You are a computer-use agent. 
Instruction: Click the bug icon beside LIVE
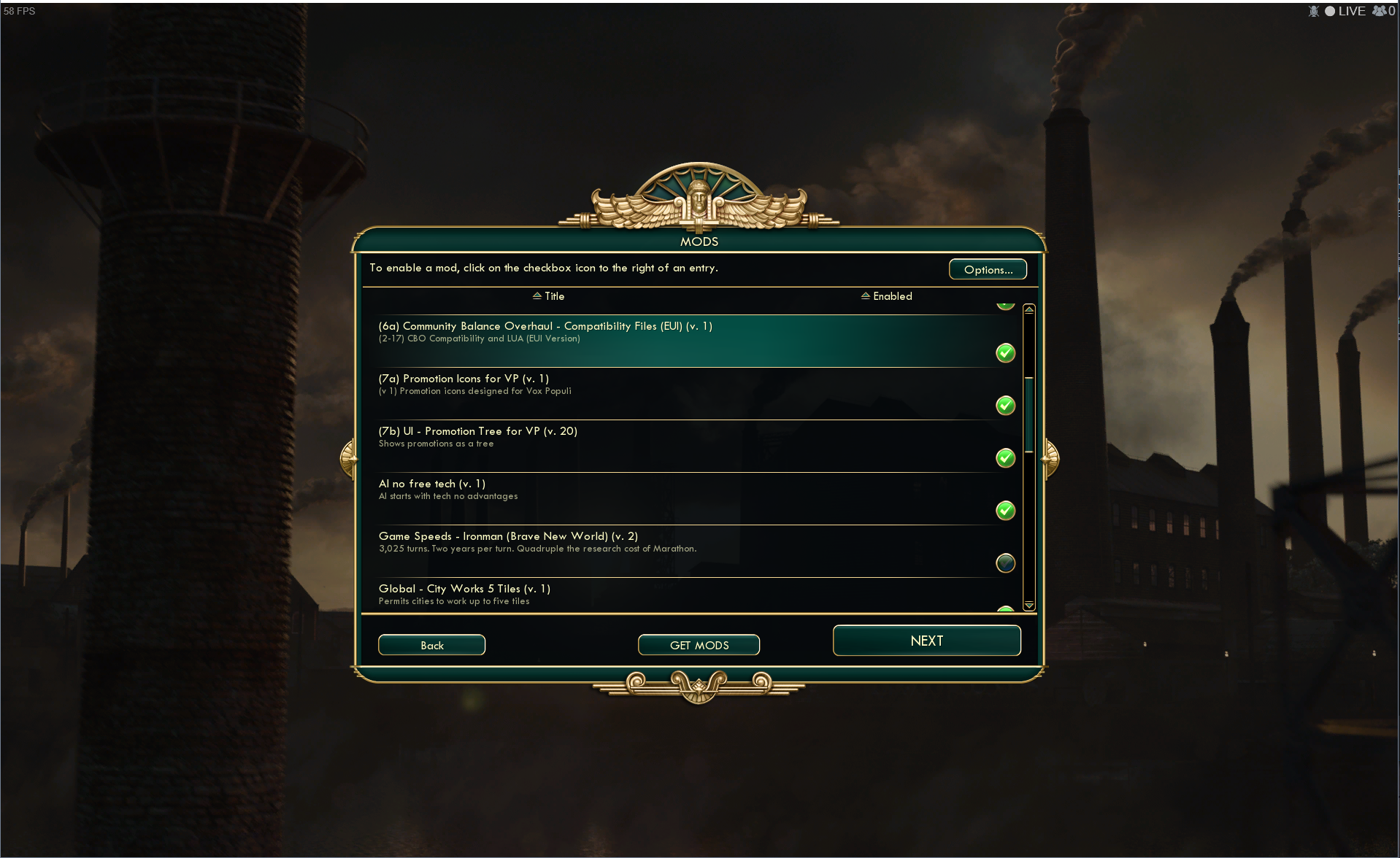click(x=1314, y=11)
